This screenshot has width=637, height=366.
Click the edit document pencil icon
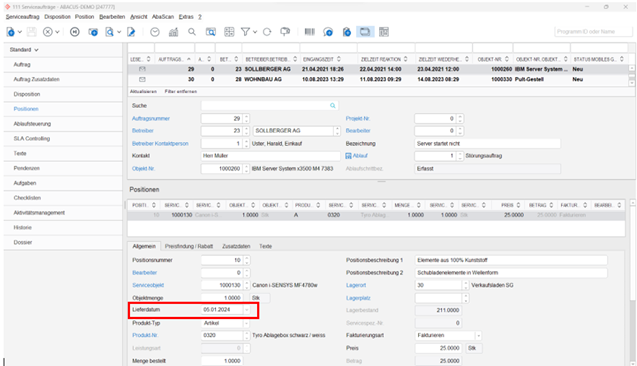131,32
